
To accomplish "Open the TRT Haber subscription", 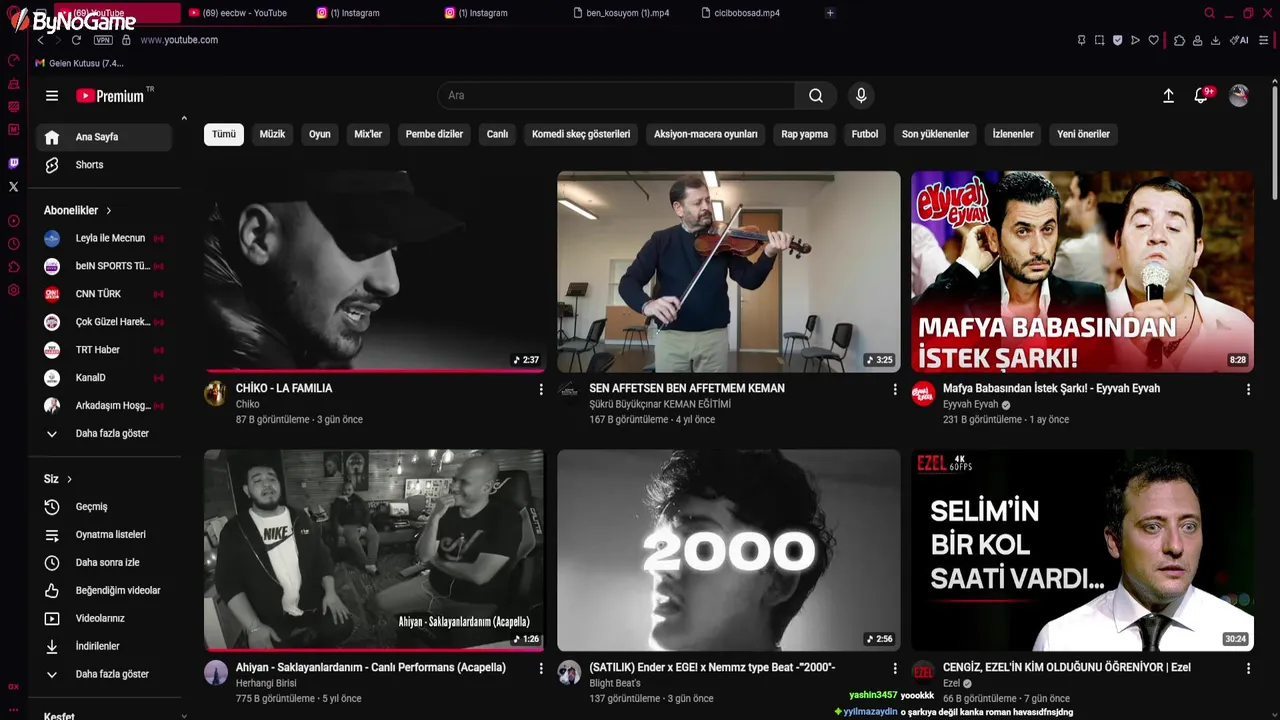I will [x=104, y=350].
